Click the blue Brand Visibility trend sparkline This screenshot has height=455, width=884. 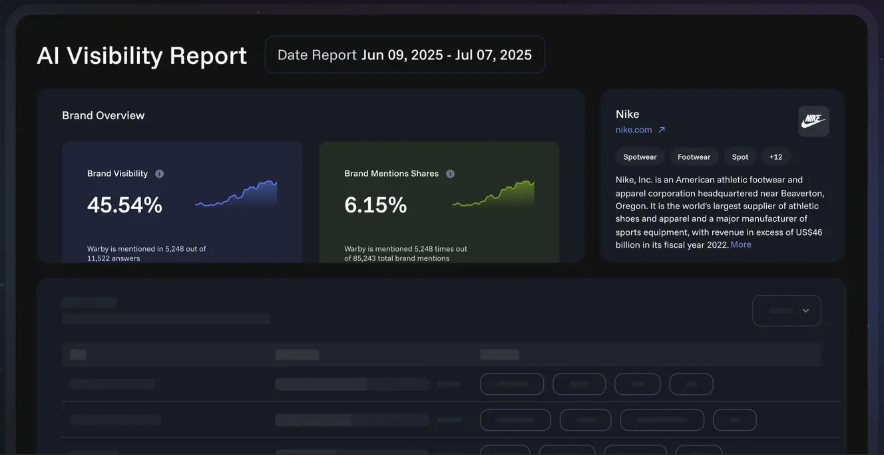(237, 194)
